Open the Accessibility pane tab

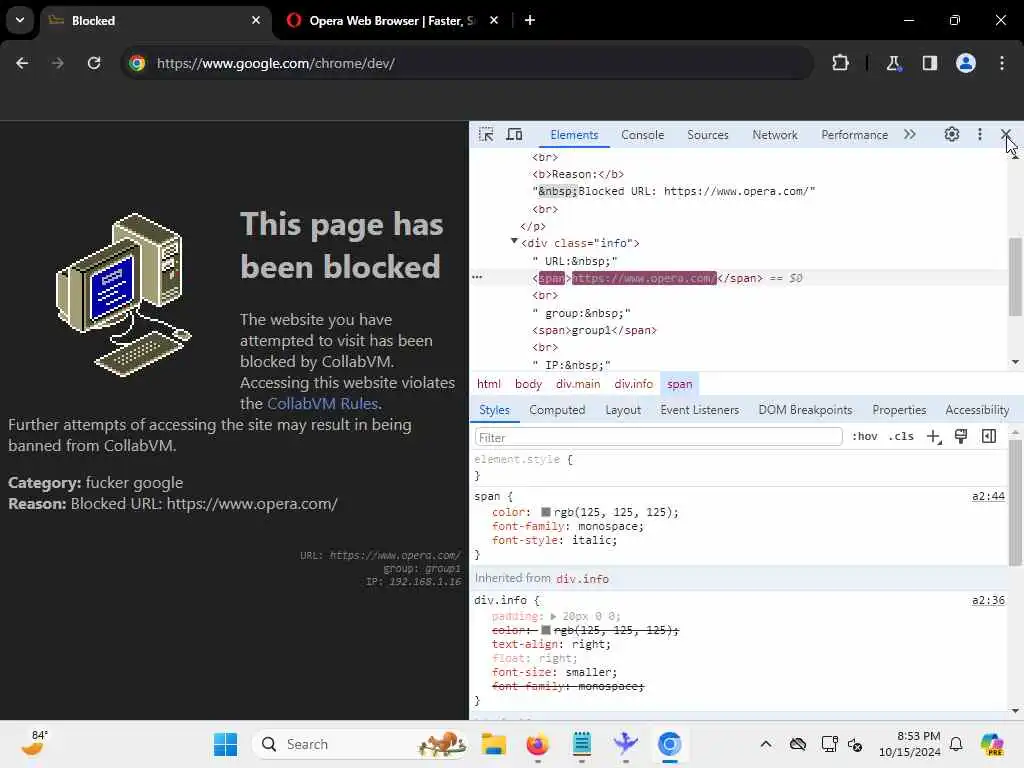[977, 410]
